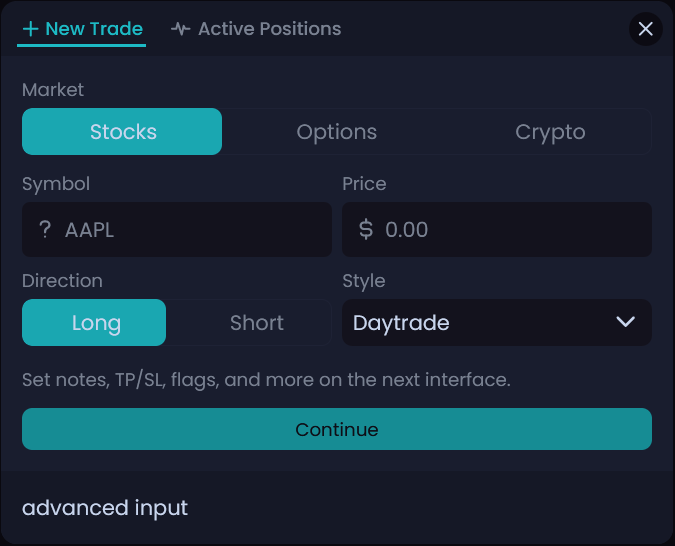Image resolution: width=675 pixels, height=546 pixels.
Task: Switch to the New Trade tab
Action: (93, 29)
